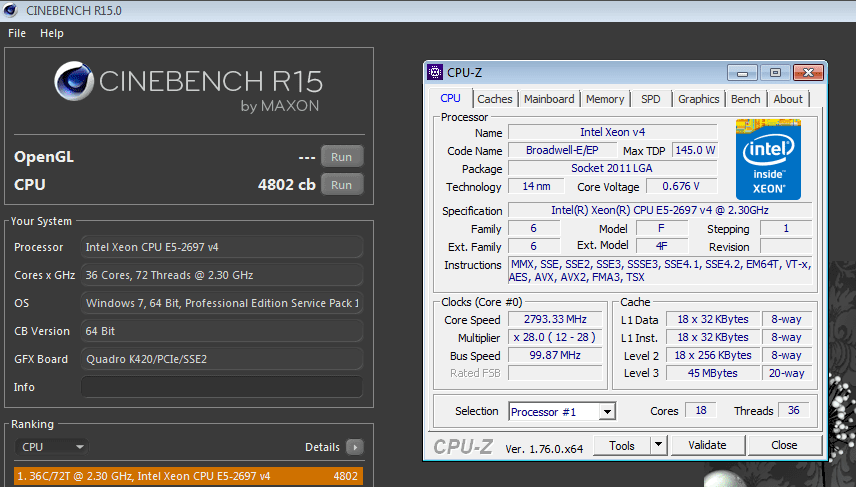
Task: Click the Tools button in CPU-Z
Action: coord(622,446)
